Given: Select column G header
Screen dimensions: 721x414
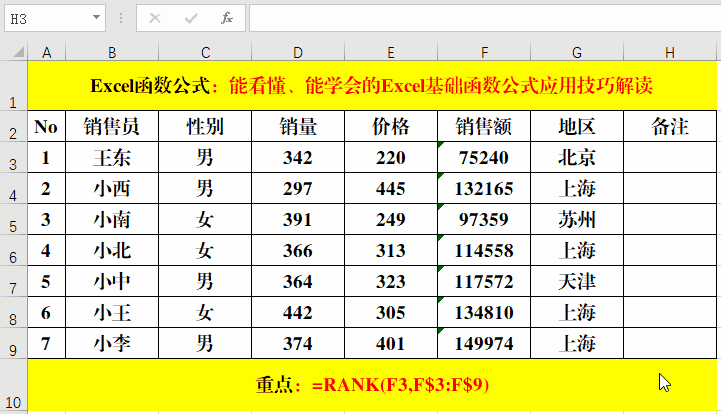Looking at the screenshot, I should point(577,52).
